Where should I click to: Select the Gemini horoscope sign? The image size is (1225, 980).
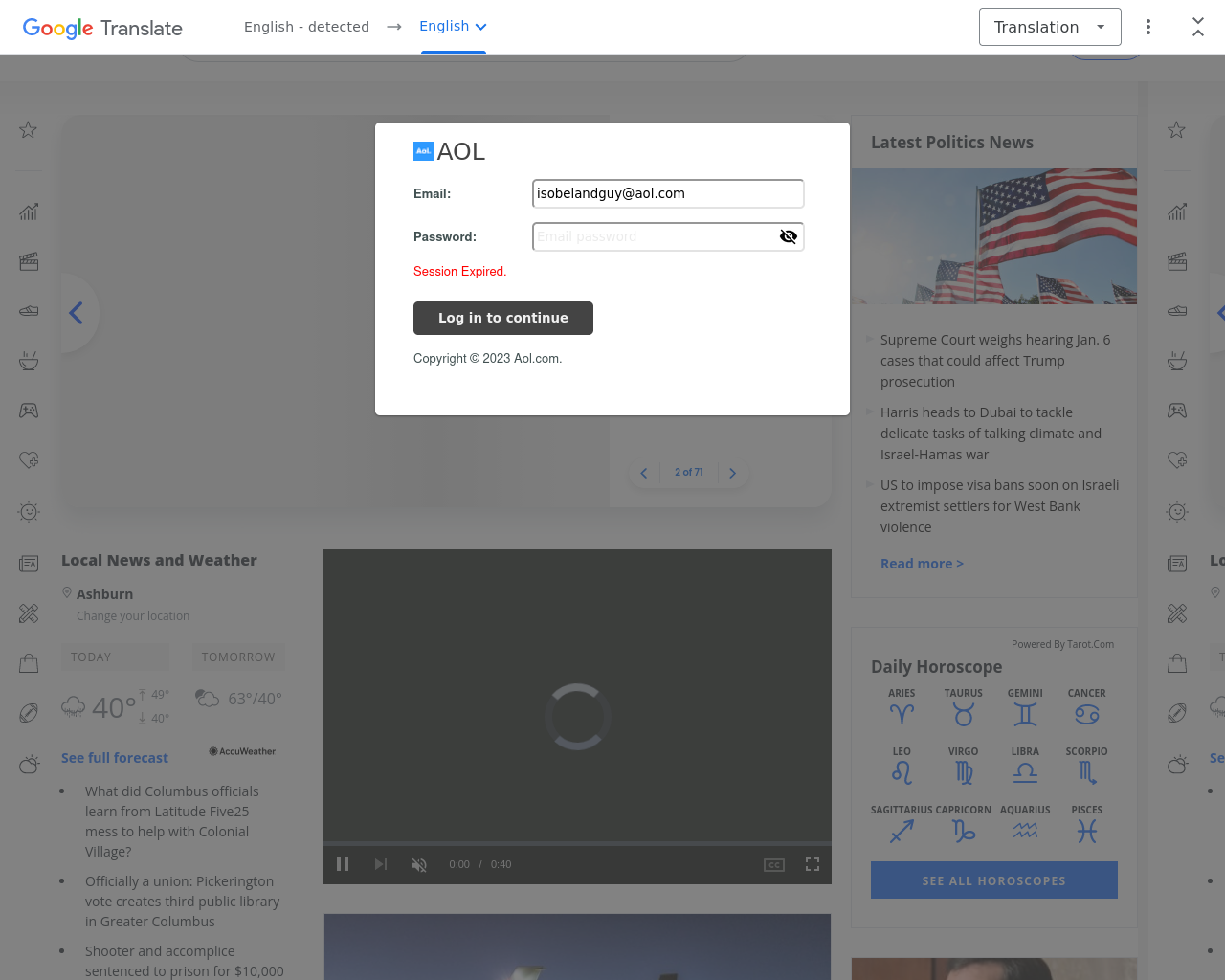(x=1025, y=707)
